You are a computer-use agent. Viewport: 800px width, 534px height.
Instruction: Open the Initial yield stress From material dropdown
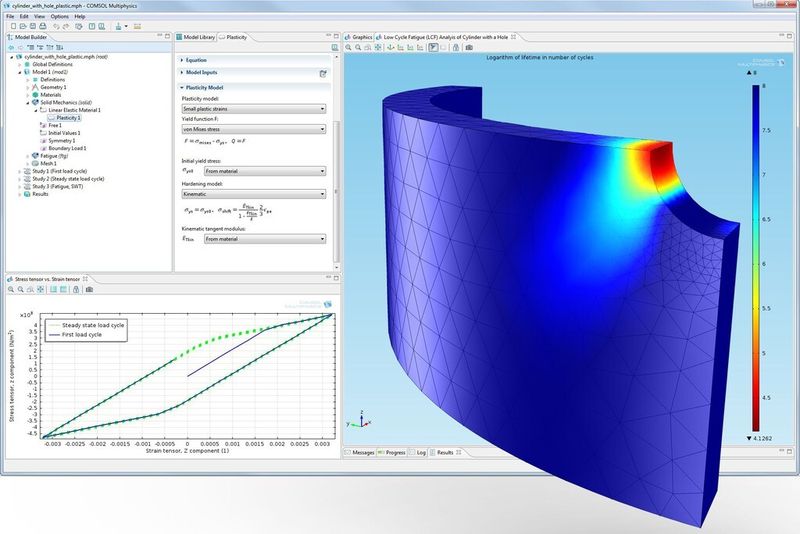pos(265,171)
